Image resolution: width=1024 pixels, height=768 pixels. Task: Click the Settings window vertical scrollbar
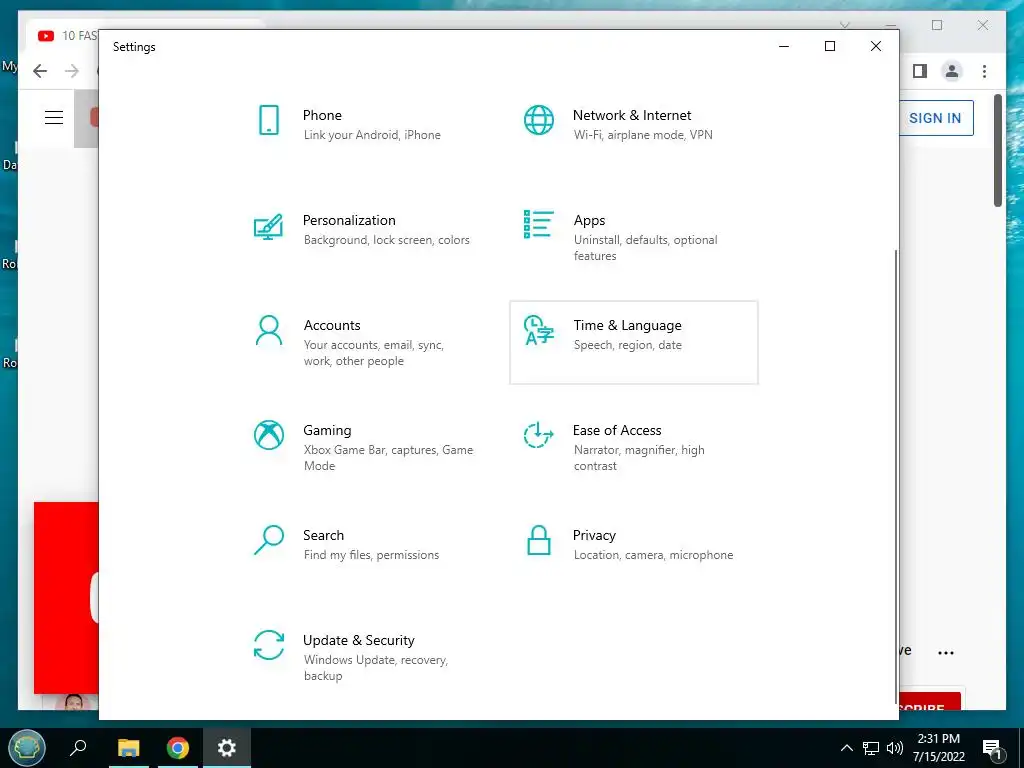[895, 476]
